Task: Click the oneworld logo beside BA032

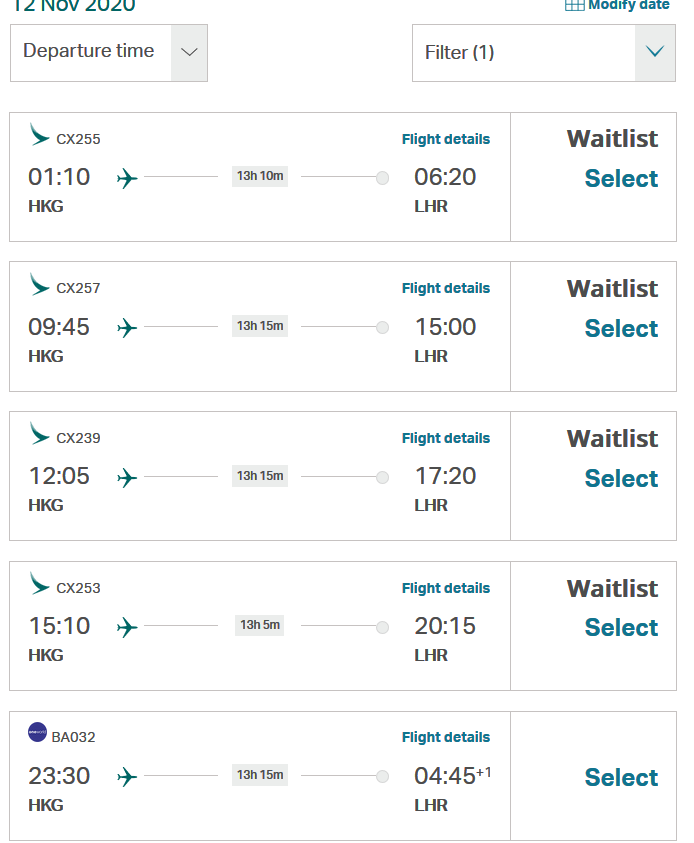Action: click(38, 732)
